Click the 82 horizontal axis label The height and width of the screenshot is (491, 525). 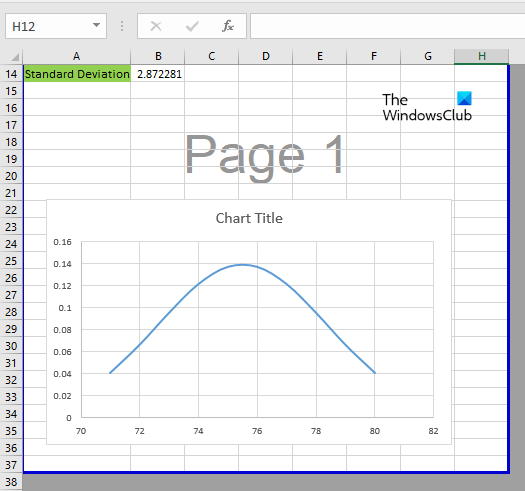pyautogui.click(x=433, y=431)
